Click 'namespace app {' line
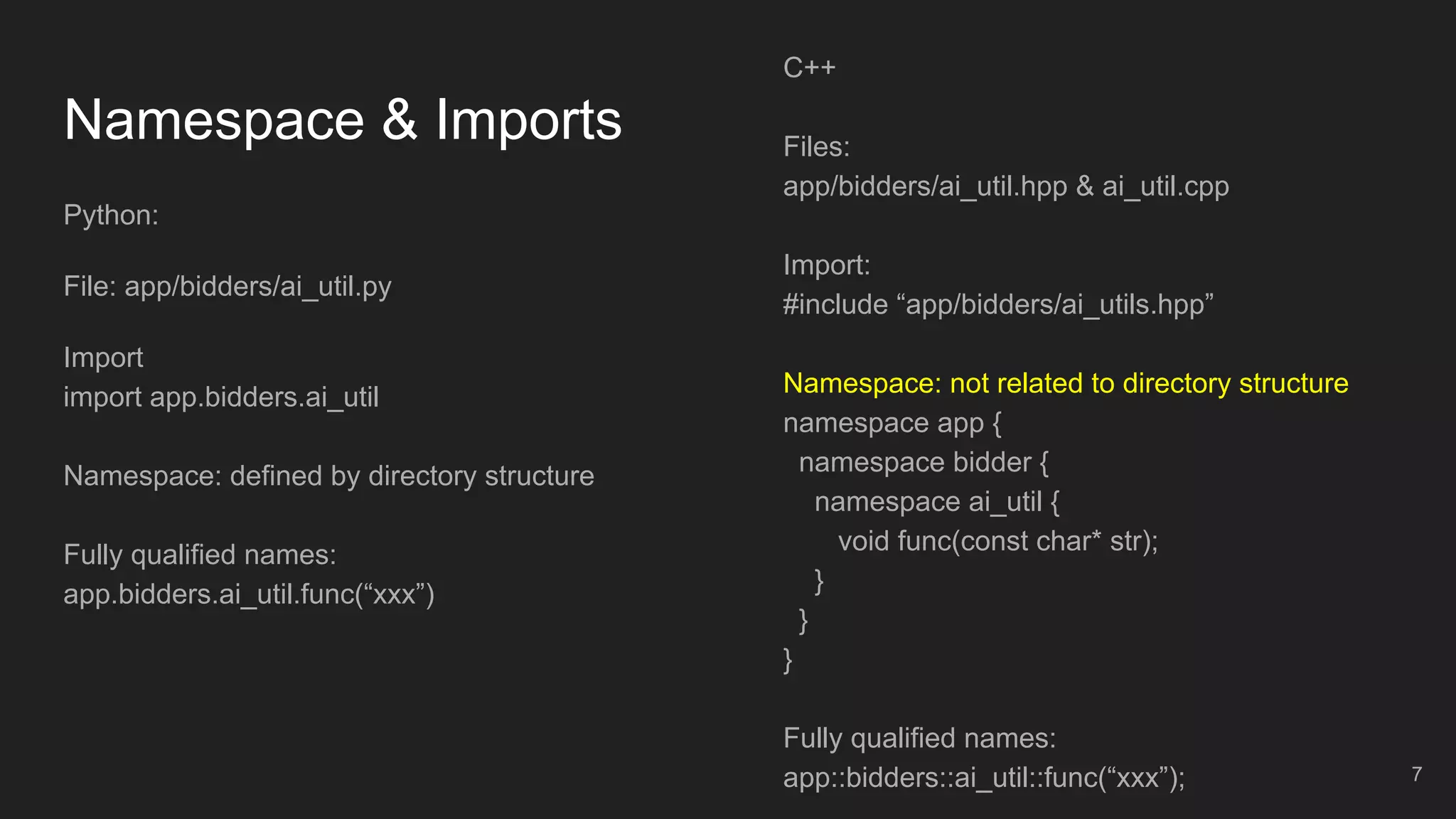This screenshot has width=1456, height=819. point(892,423)
